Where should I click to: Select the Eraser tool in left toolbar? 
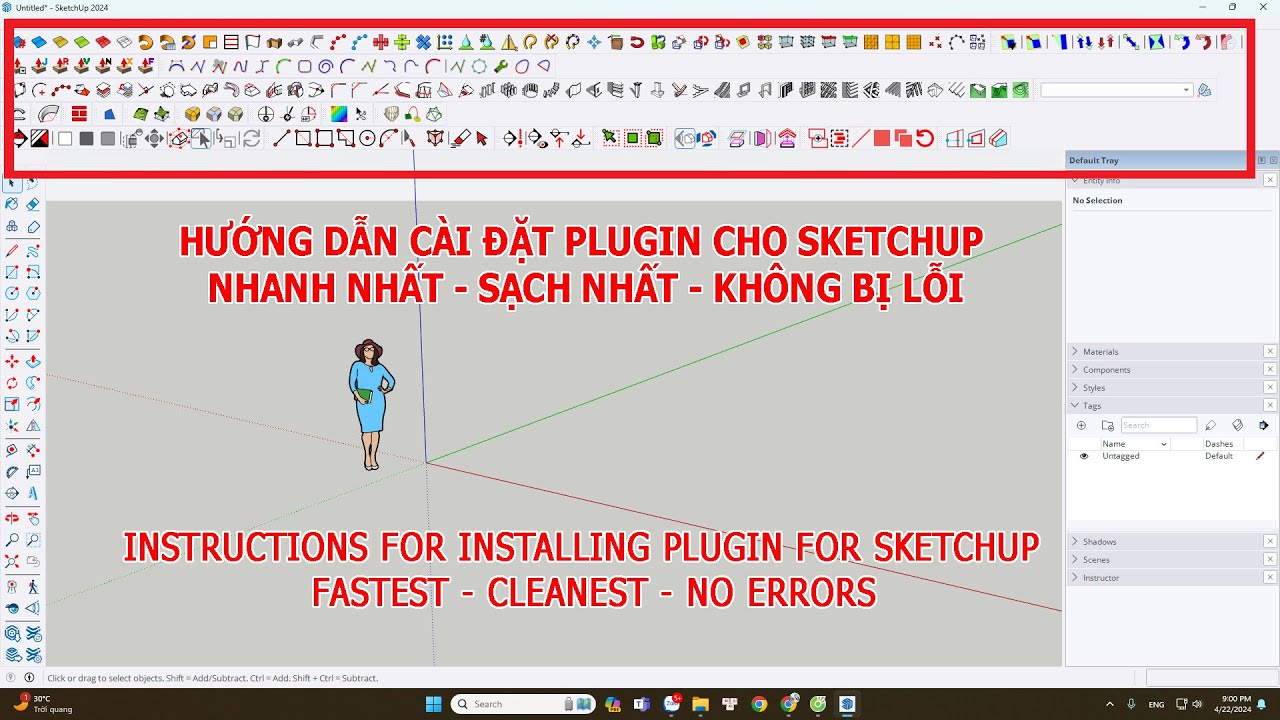tap(33, 205)
